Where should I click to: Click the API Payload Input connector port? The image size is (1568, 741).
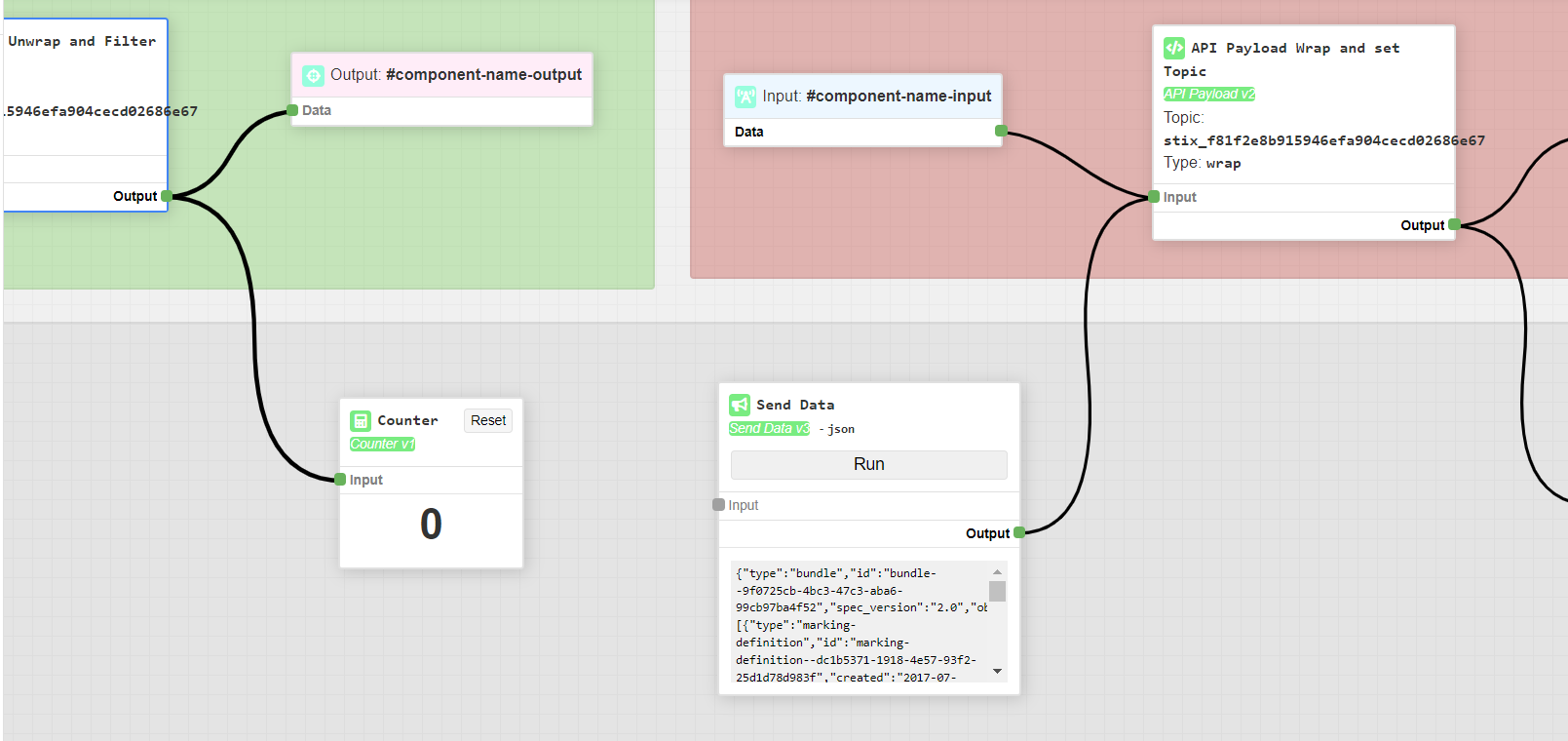[x=1154, y=197]
